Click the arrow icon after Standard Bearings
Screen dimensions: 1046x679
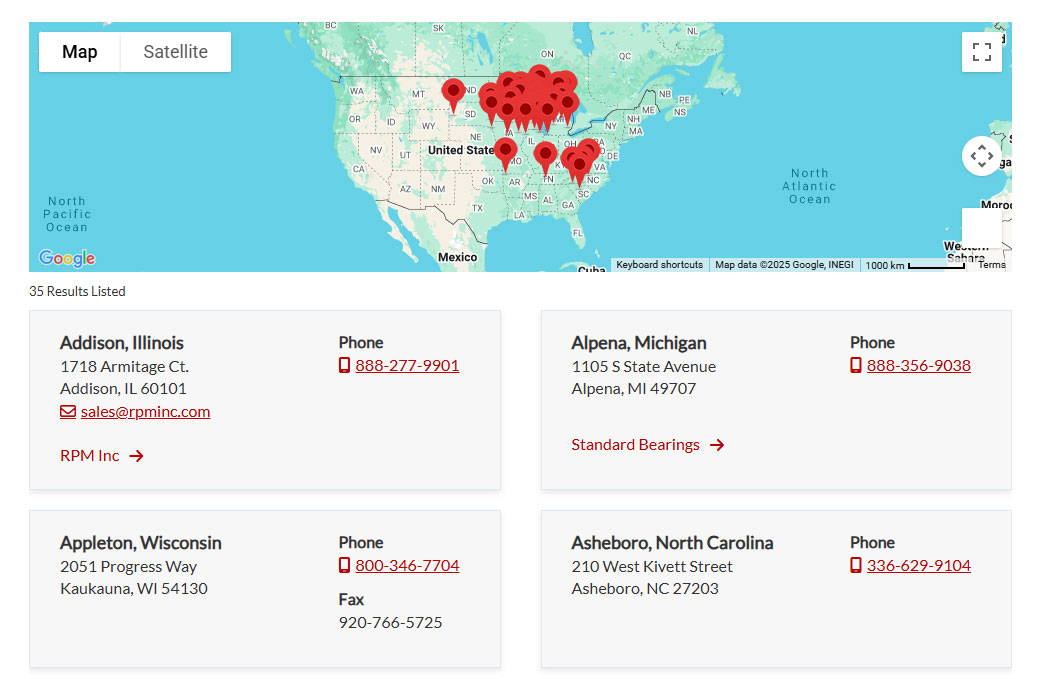[717, 445]
